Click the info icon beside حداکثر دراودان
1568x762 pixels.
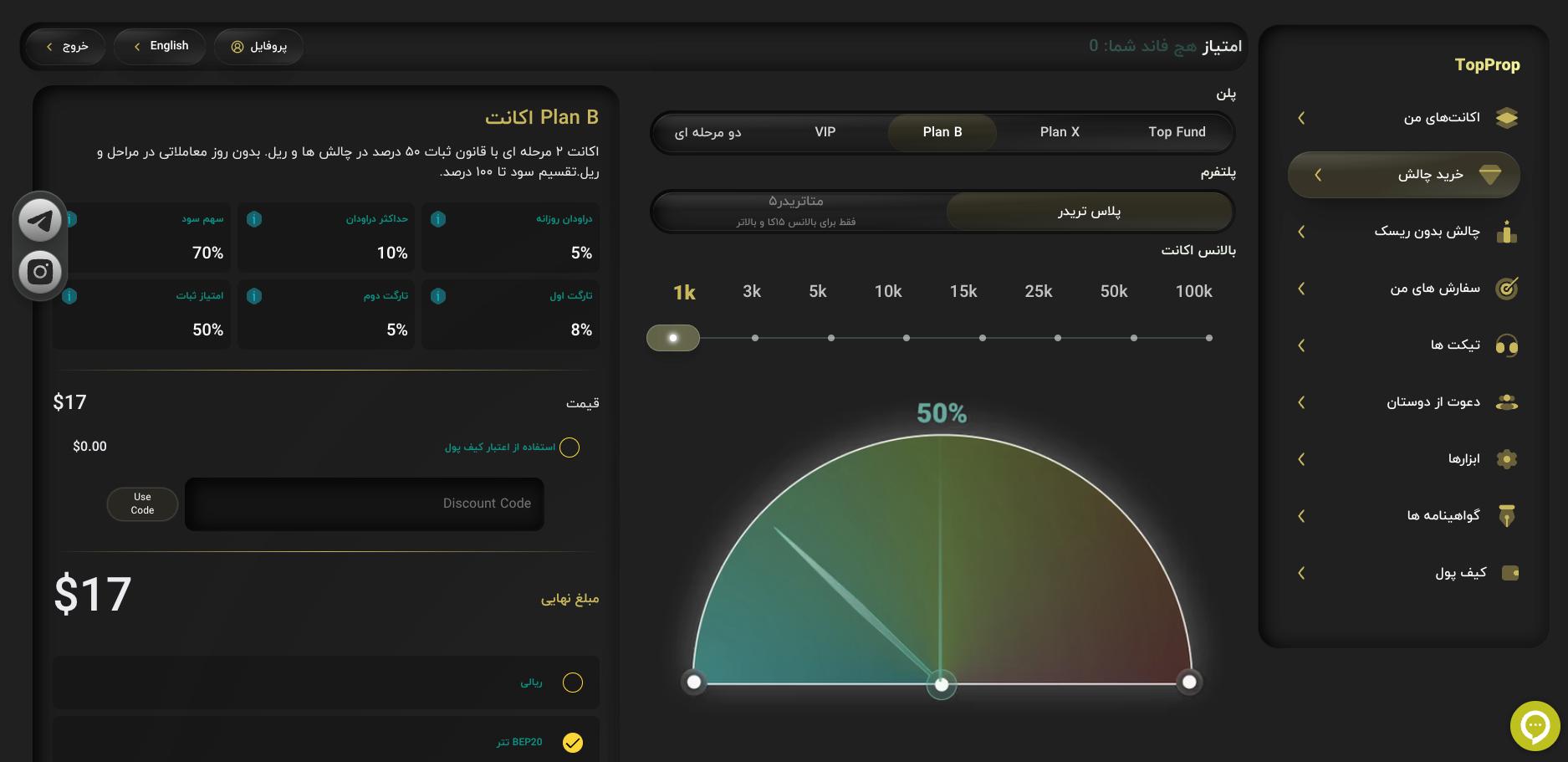254,219
